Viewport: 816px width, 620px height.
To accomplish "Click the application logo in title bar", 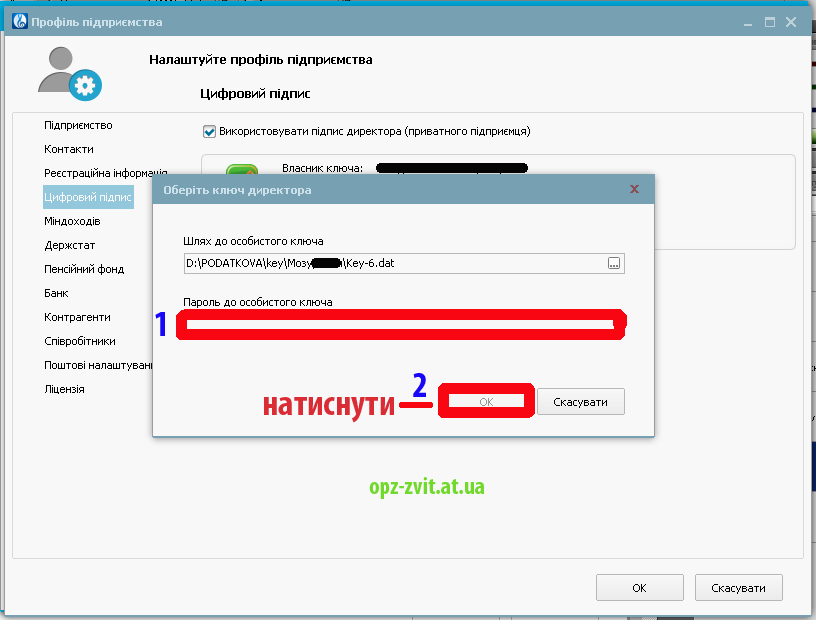I will coord(20,21).
